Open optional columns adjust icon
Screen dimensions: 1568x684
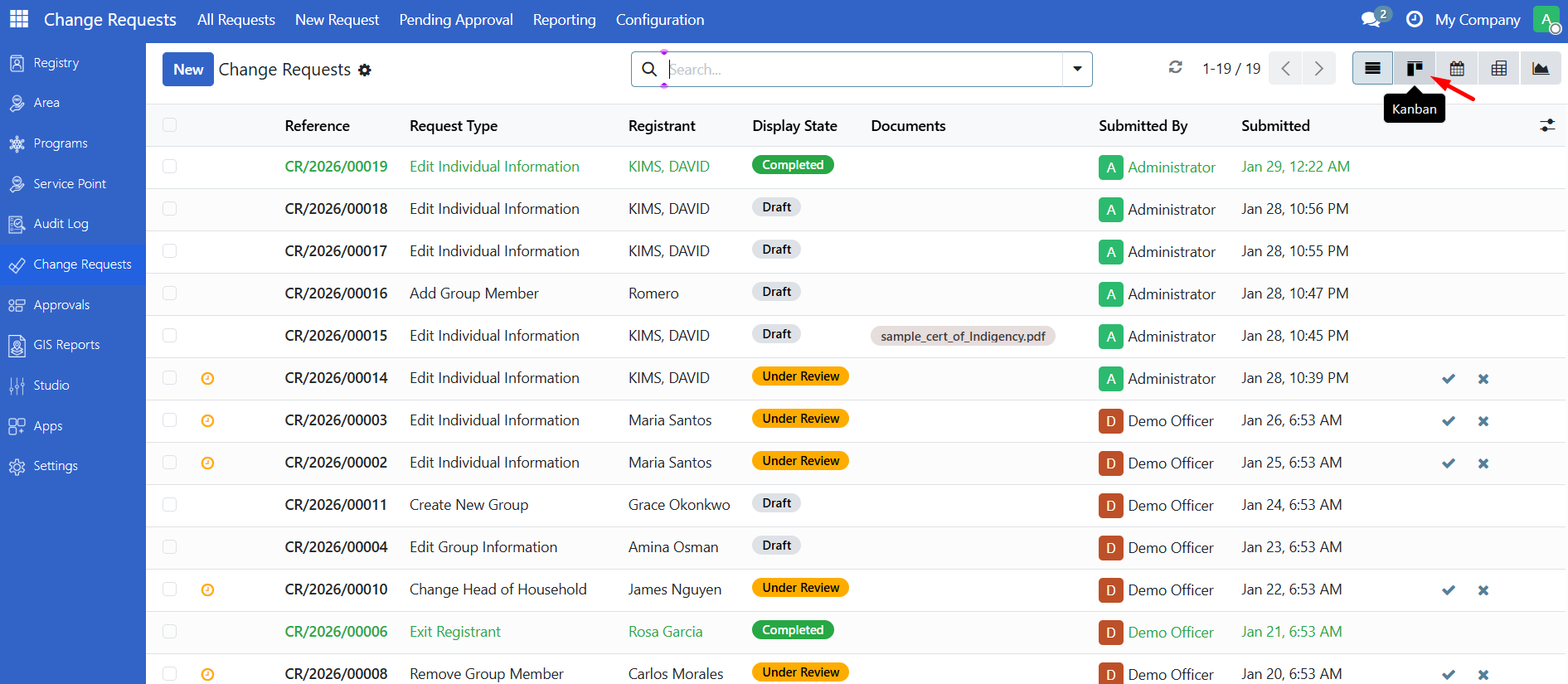(1547, 125)
